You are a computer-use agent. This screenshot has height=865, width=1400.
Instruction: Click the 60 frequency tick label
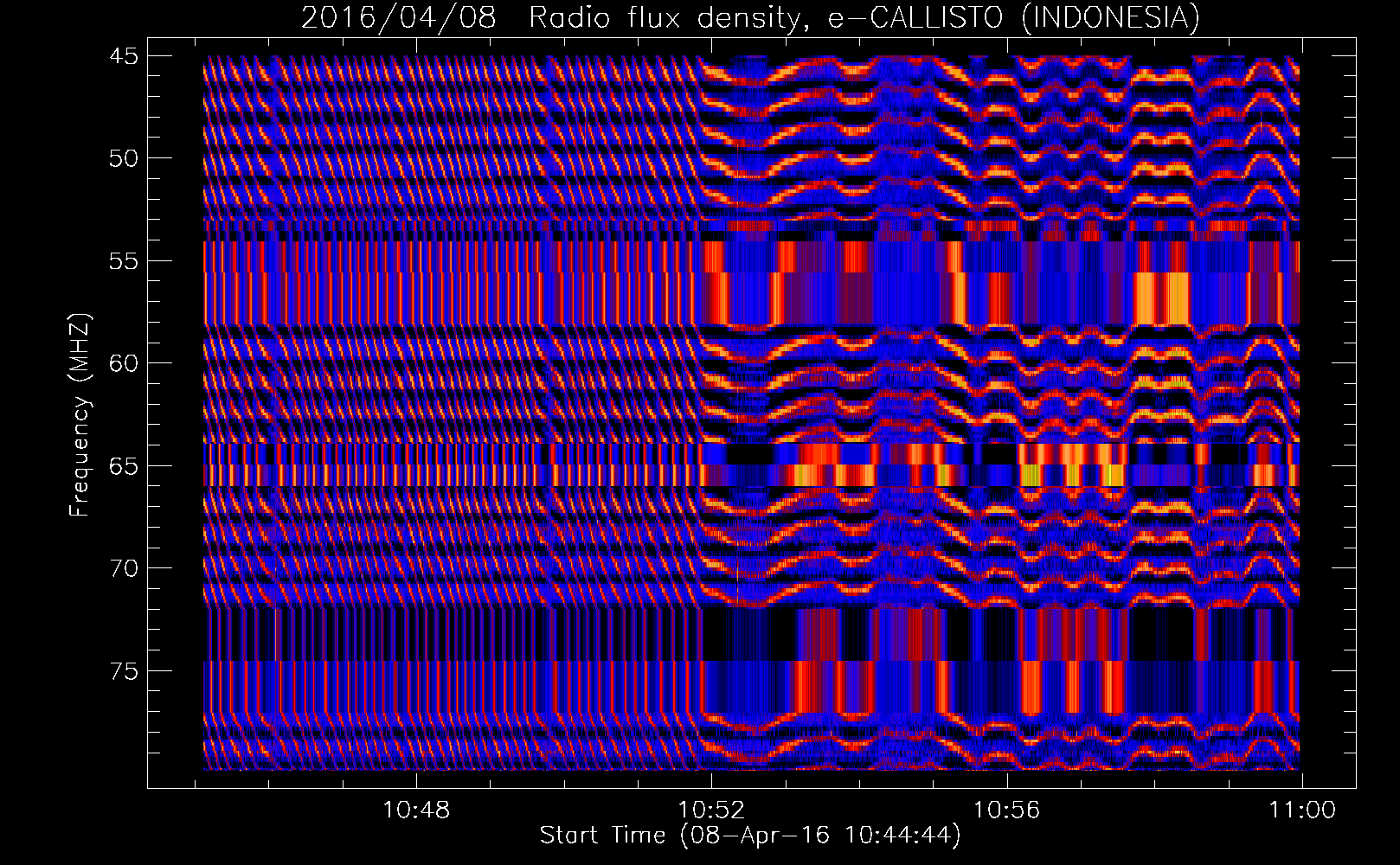(123, 363)
